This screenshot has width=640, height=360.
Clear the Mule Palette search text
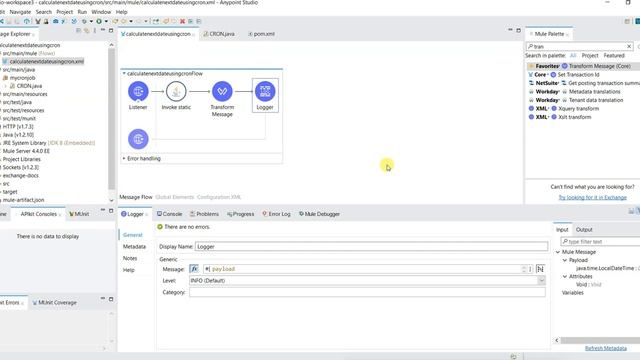coord(629,47)
